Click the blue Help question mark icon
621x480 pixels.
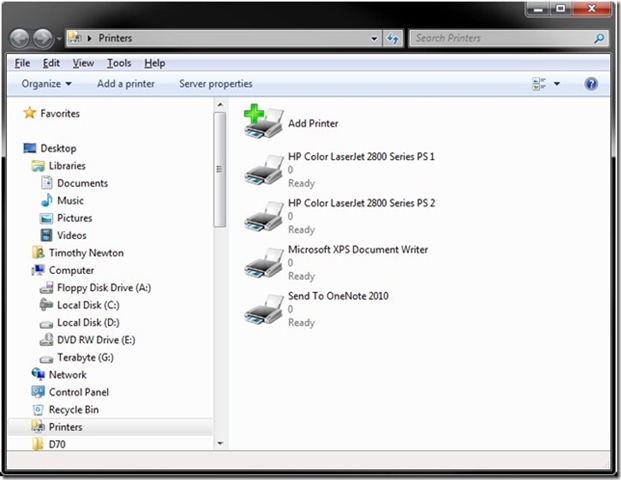coord(591,84)
